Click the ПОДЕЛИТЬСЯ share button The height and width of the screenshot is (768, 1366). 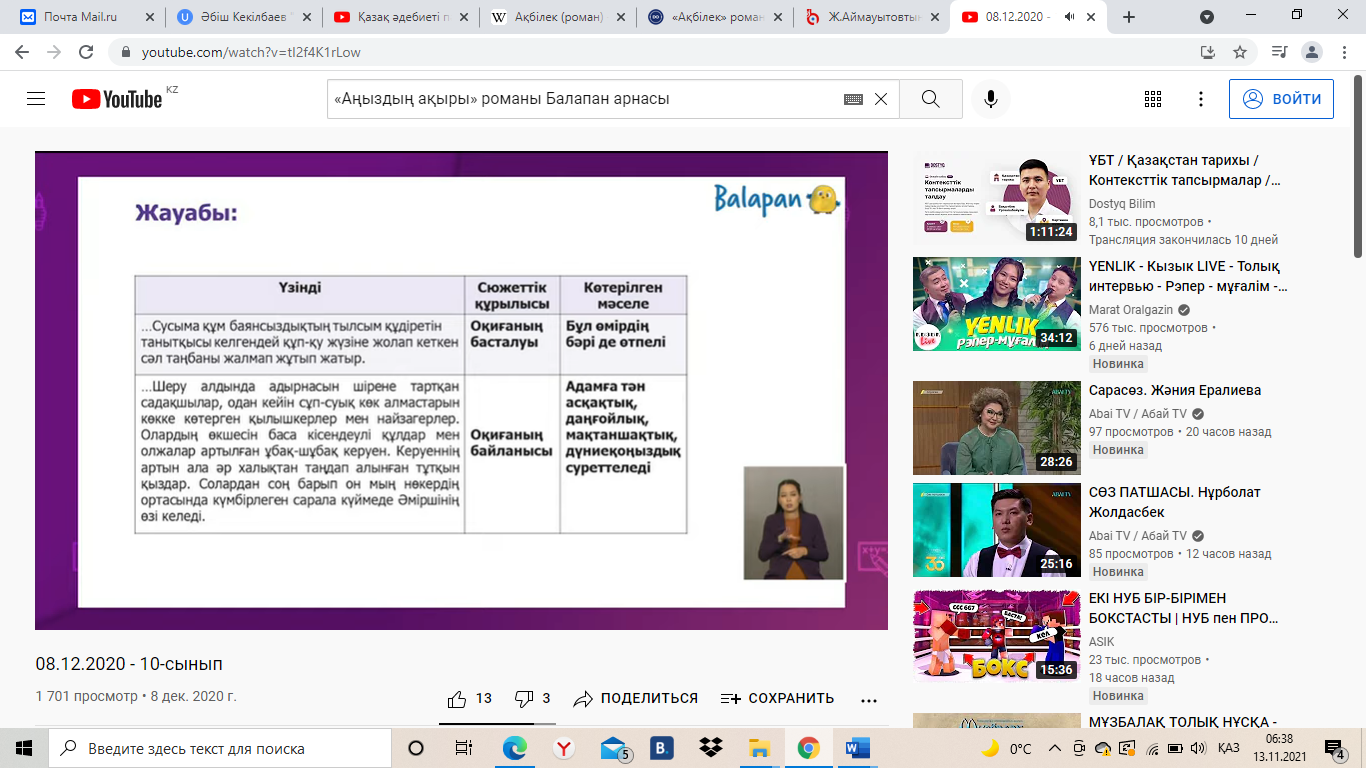coord(636,699)
